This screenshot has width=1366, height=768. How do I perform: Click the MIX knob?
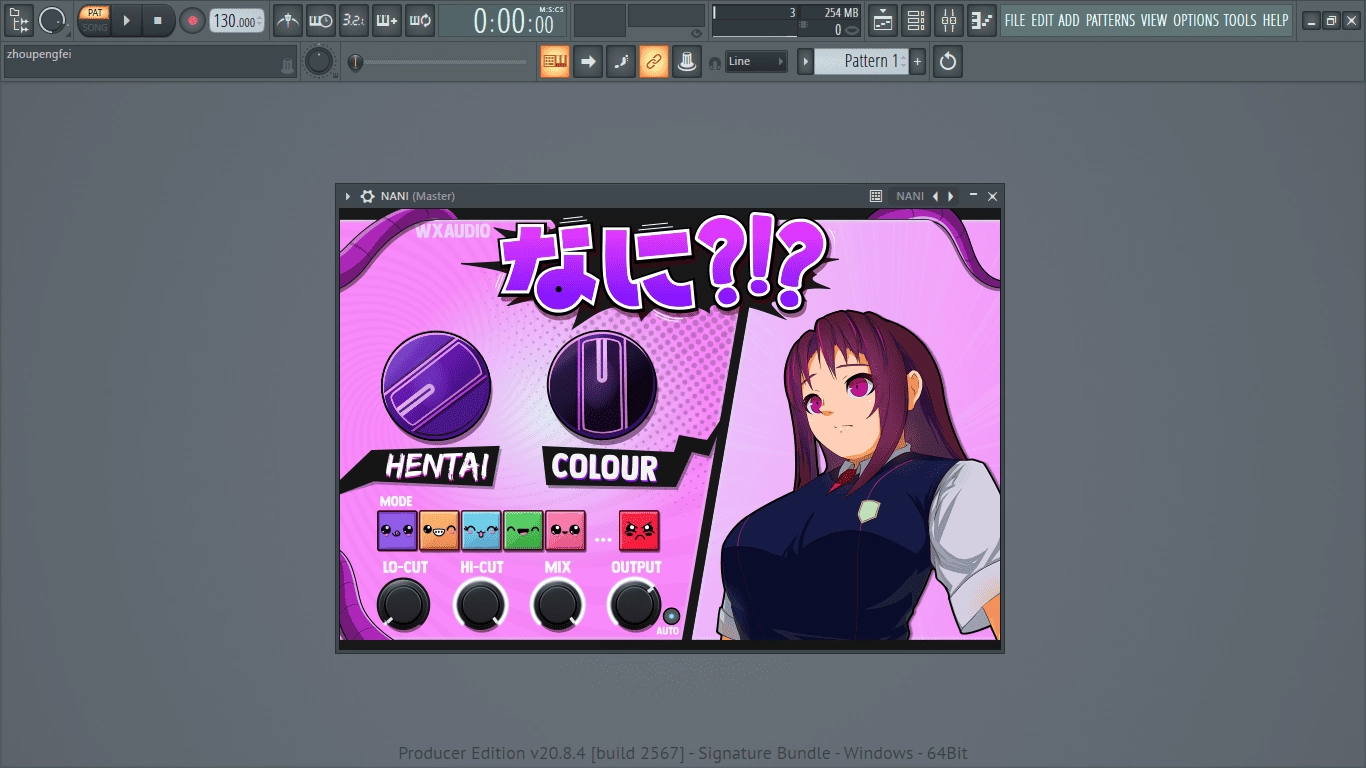(x=558, y=604)
